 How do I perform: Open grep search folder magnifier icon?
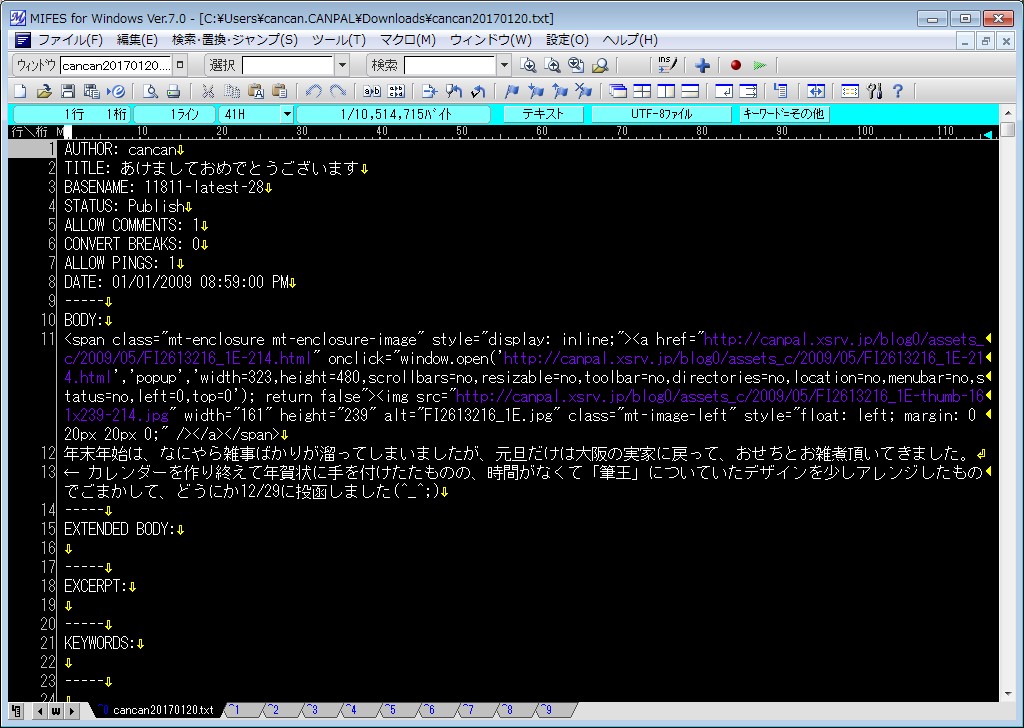coord(600,65)
